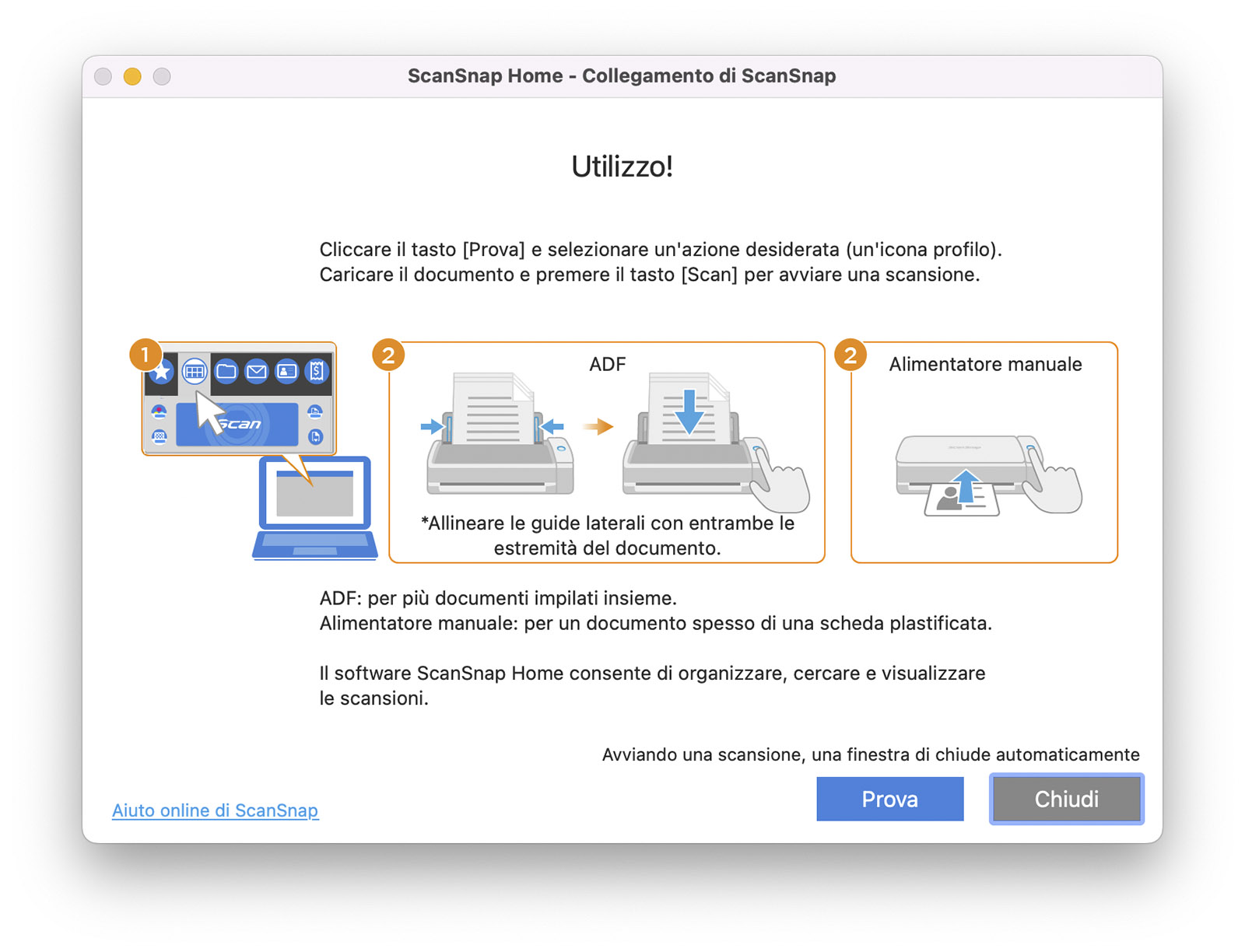Screen dimensions: 1245x952
Task: Close the dialog with the Chiudi button
Action: pos(1066,799)
